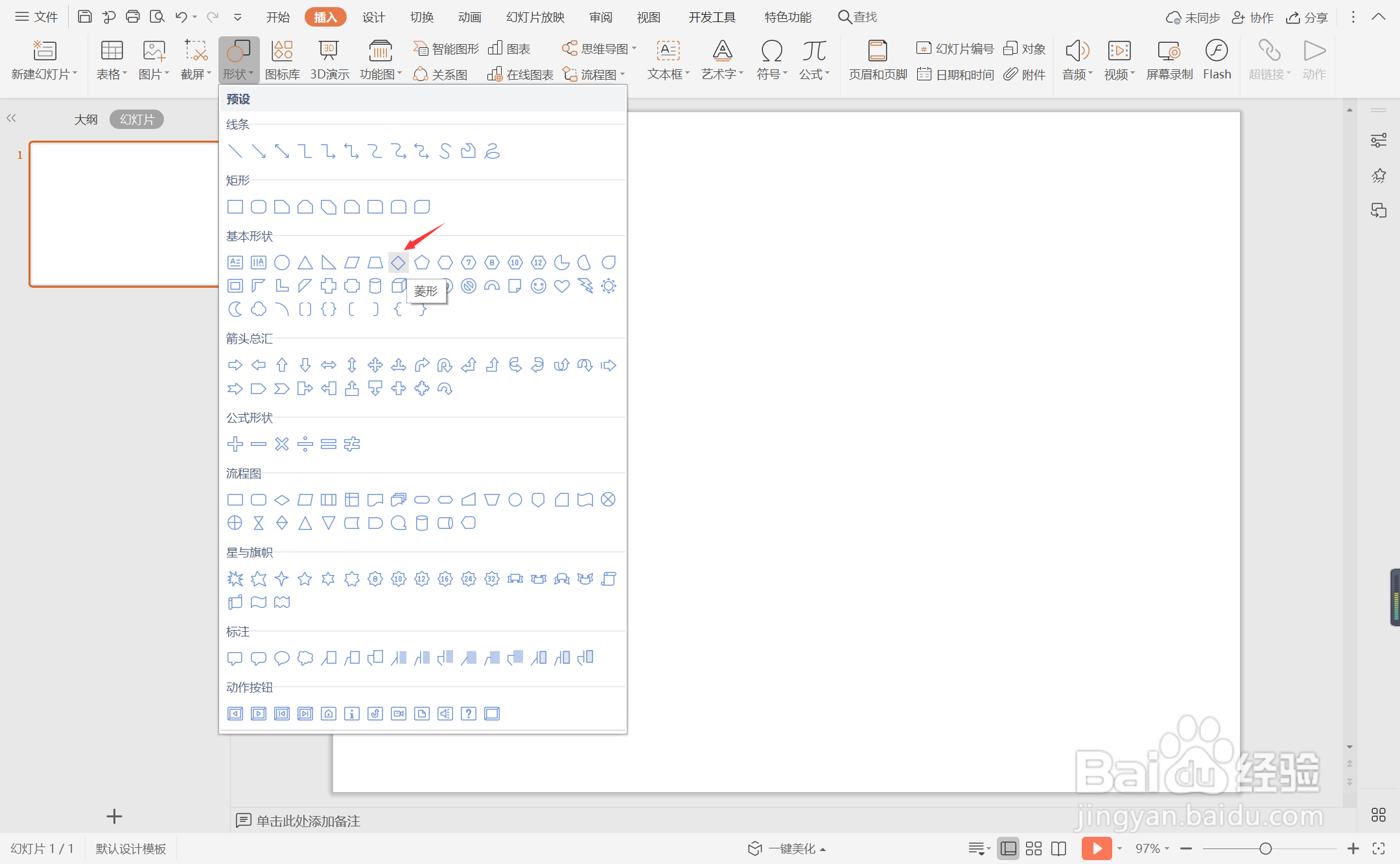
Task: Click the zoom in plus button
Action: 1353,848
